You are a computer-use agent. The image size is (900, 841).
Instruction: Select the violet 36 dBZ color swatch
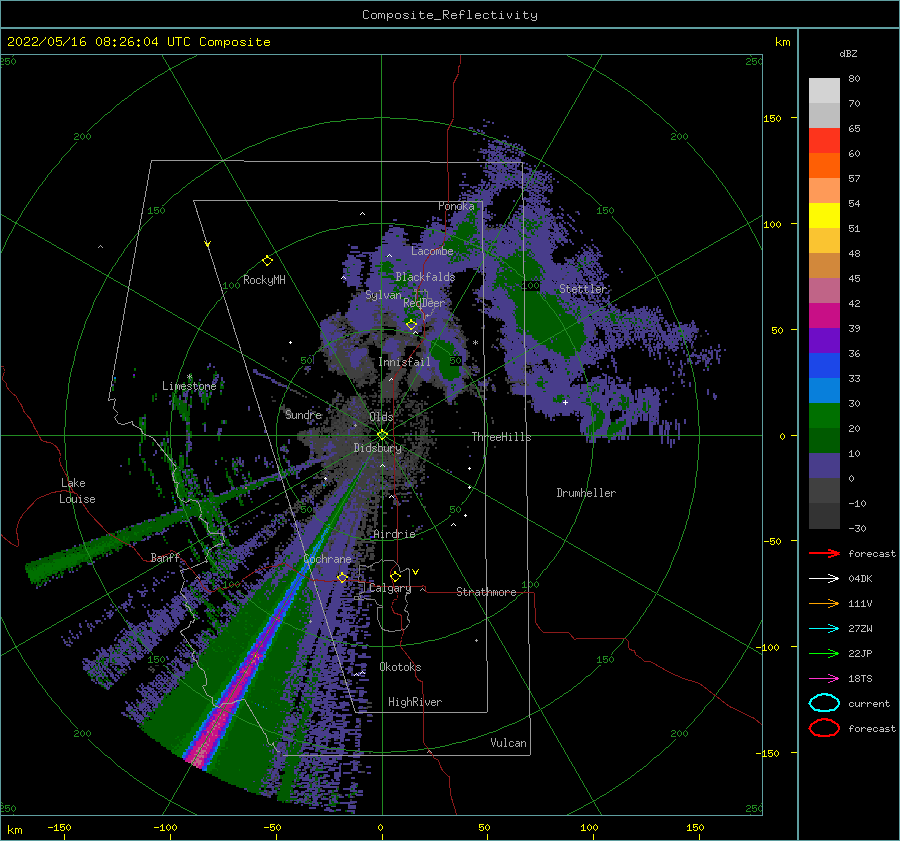824,340
